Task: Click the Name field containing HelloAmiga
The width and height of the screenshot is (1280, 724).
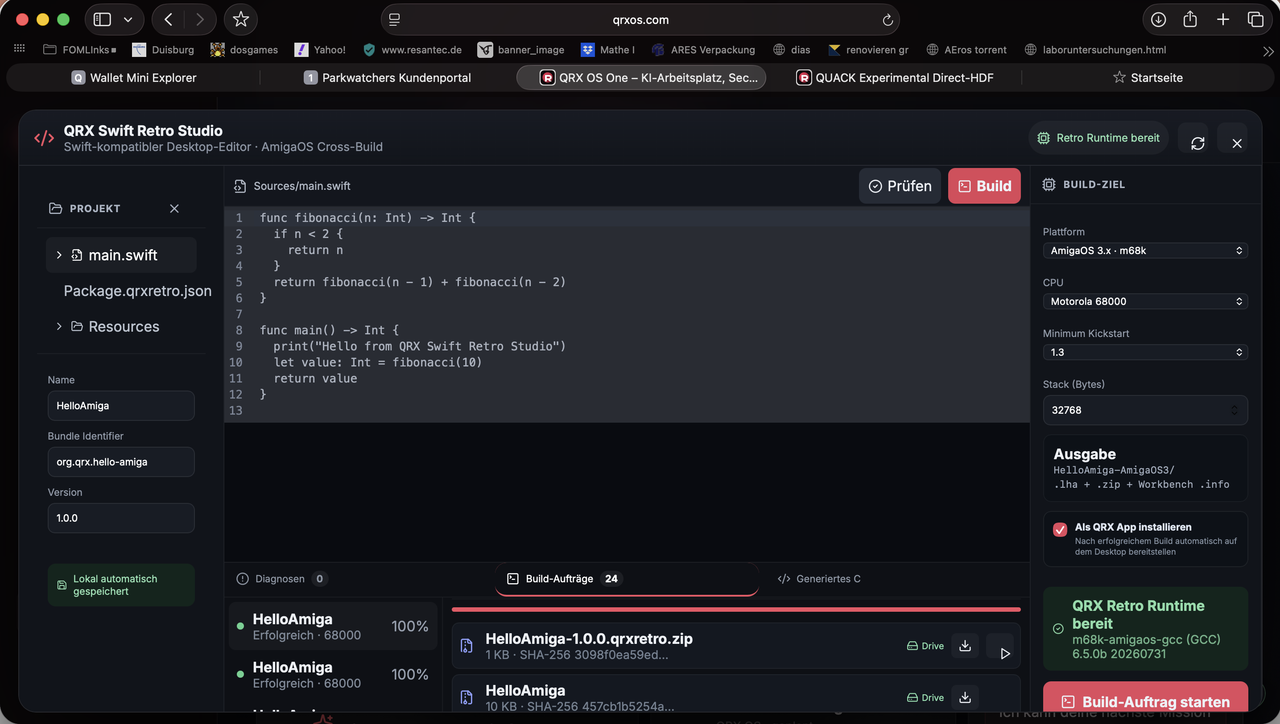Action: tap(121, 406)
